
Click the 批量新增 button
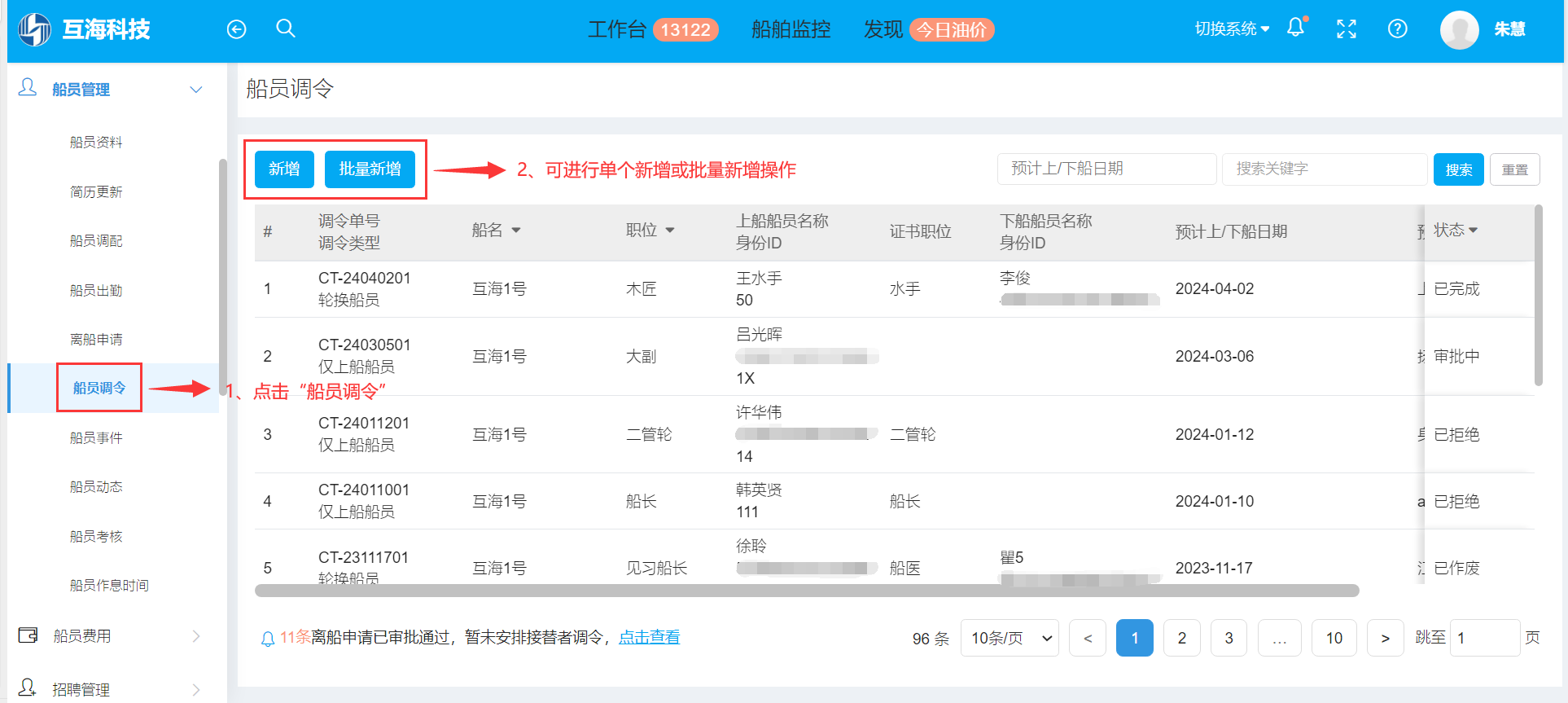pyautogui.click(x=370, y=169)
